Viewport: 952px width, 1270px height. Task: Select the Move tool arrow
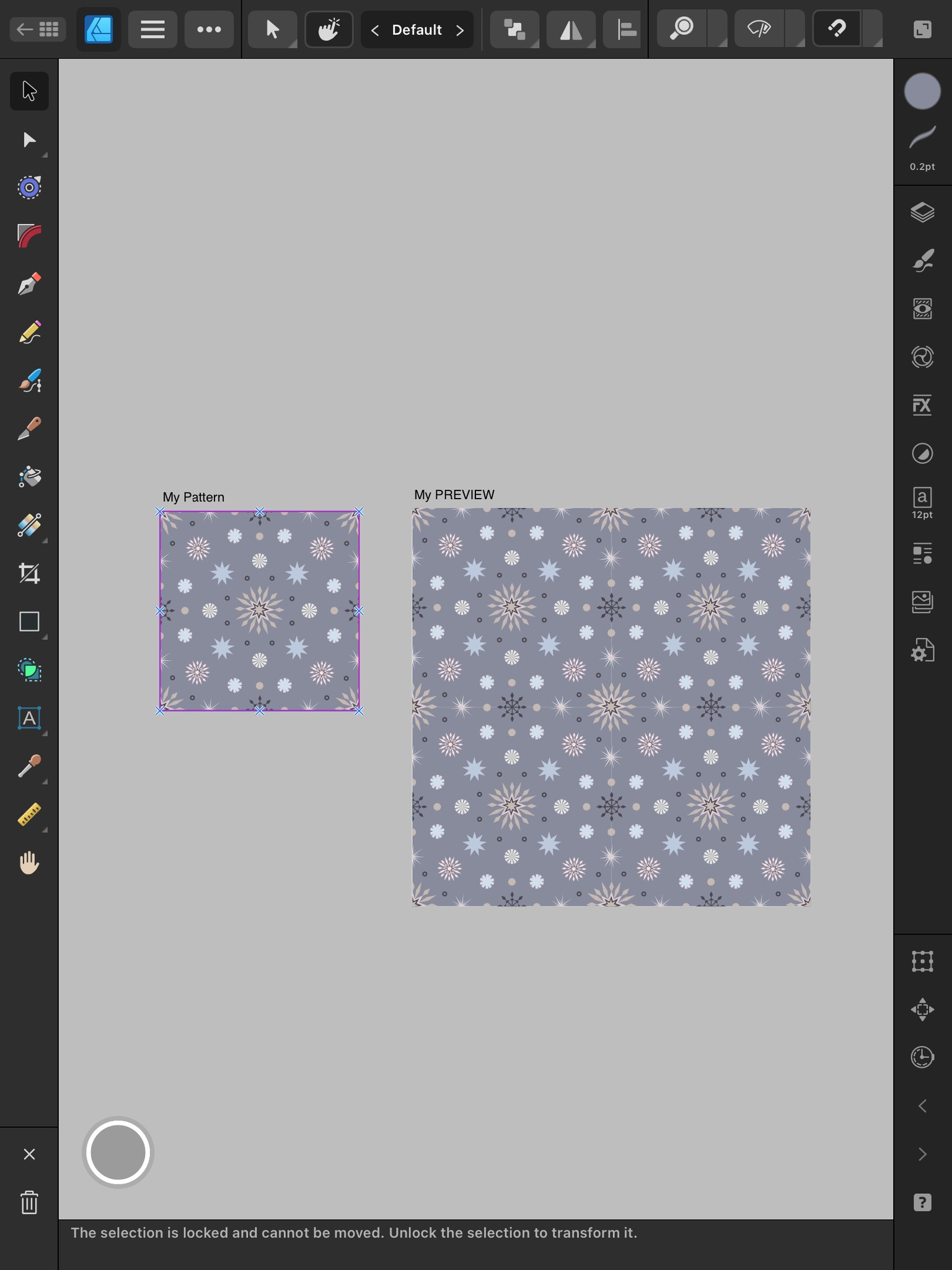tap(29, 91)
